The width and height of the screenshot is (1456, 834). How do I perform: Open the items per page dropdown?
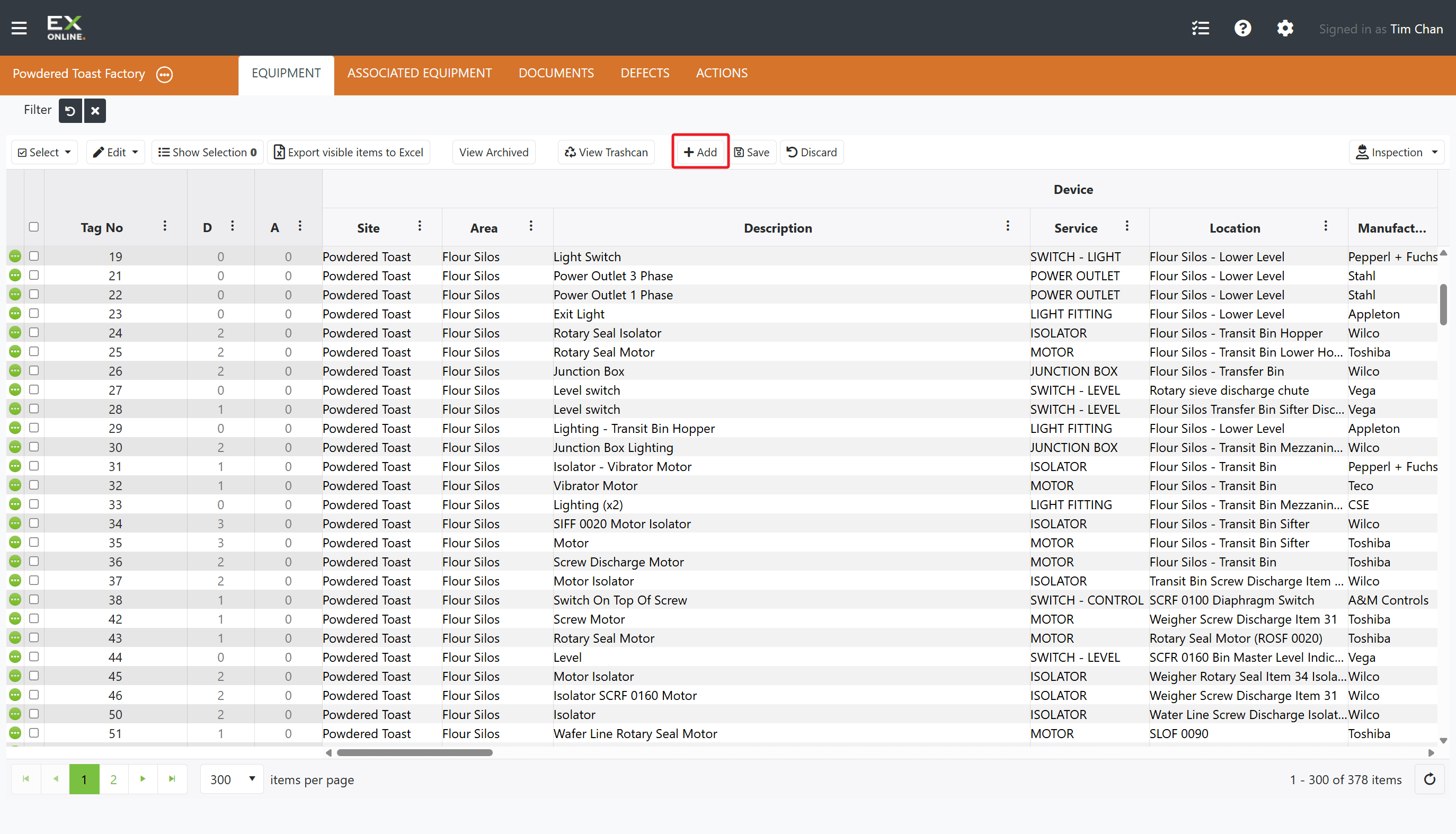click(x=232, y=779)
